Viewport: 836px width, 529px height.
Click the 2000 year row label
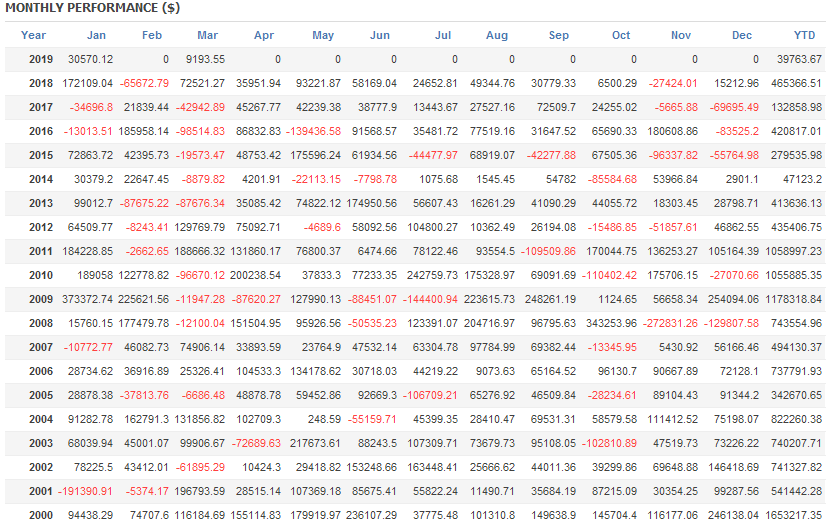click(41, 515)
